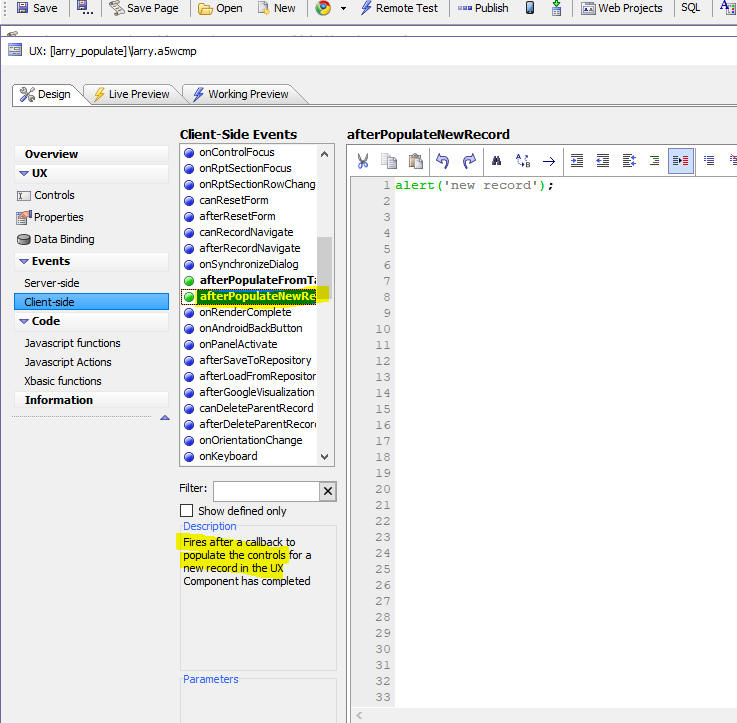Click the Redo arrow icon
Screen dimensions: 737x723
coord(469,161)
